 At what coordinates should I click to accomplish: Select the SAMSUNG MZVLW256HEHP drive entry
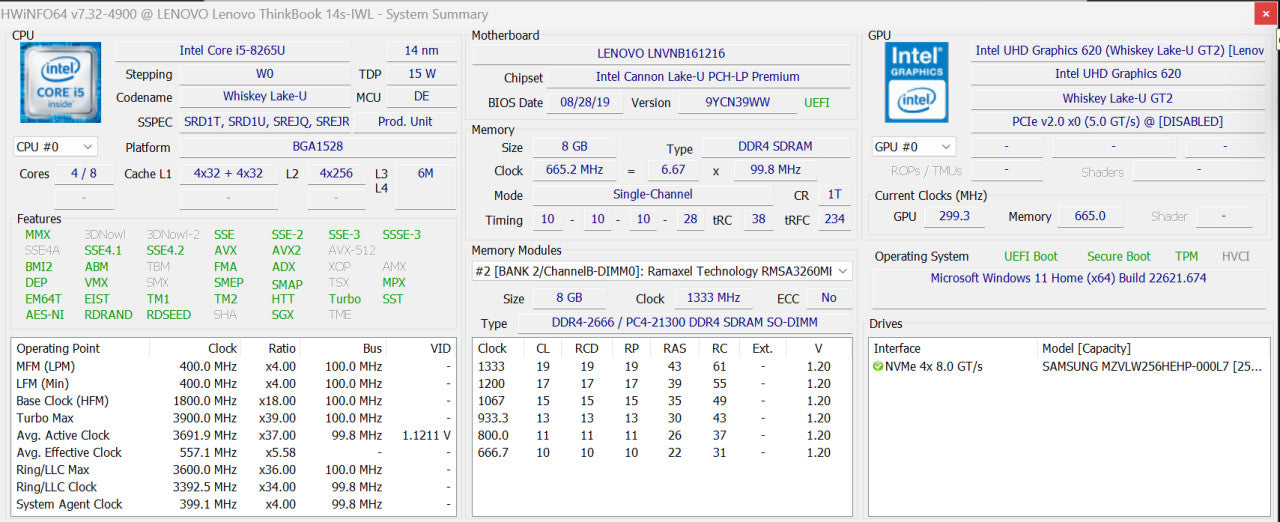tap(1152, 366)
